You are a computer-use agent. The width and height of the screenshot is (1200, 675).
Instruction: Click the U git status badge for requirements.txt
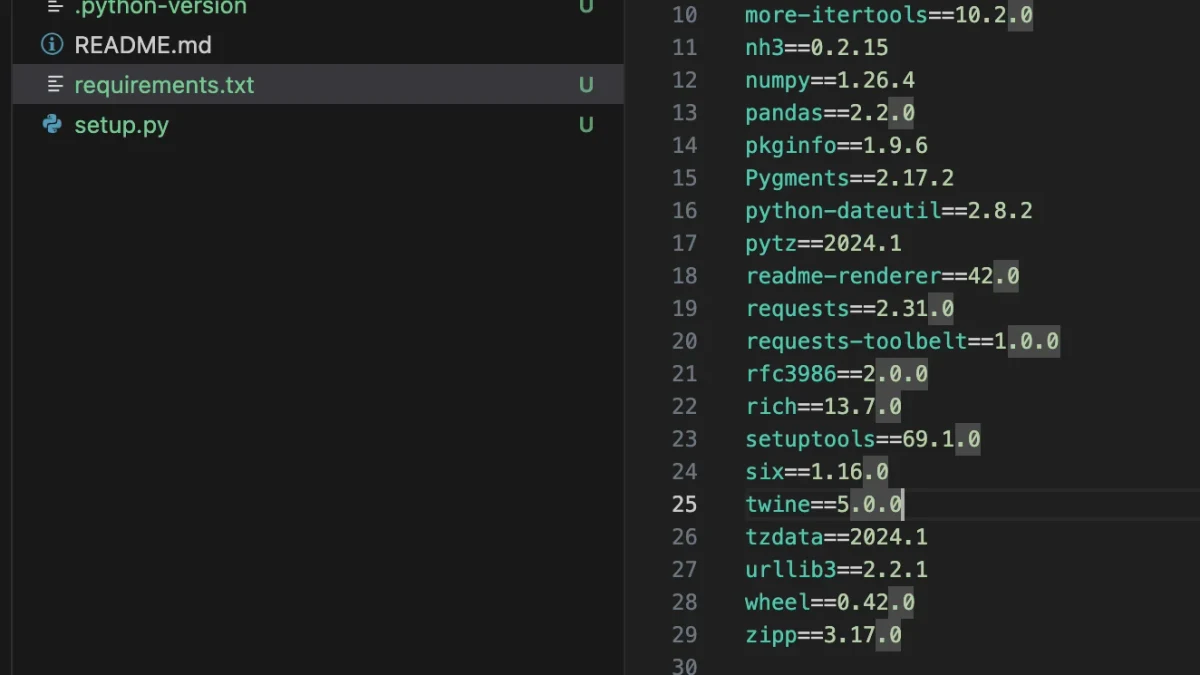point(586,85)
